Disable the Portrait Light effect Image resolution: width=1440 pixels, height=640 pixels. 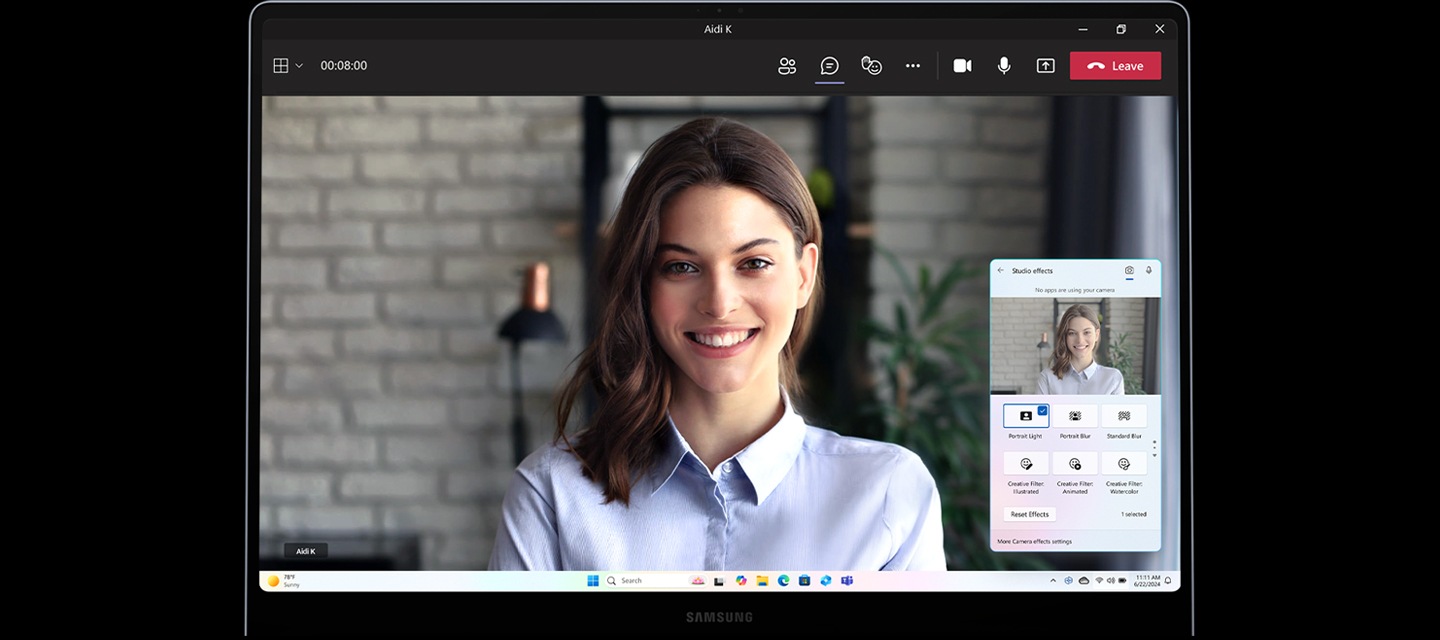1026,416
